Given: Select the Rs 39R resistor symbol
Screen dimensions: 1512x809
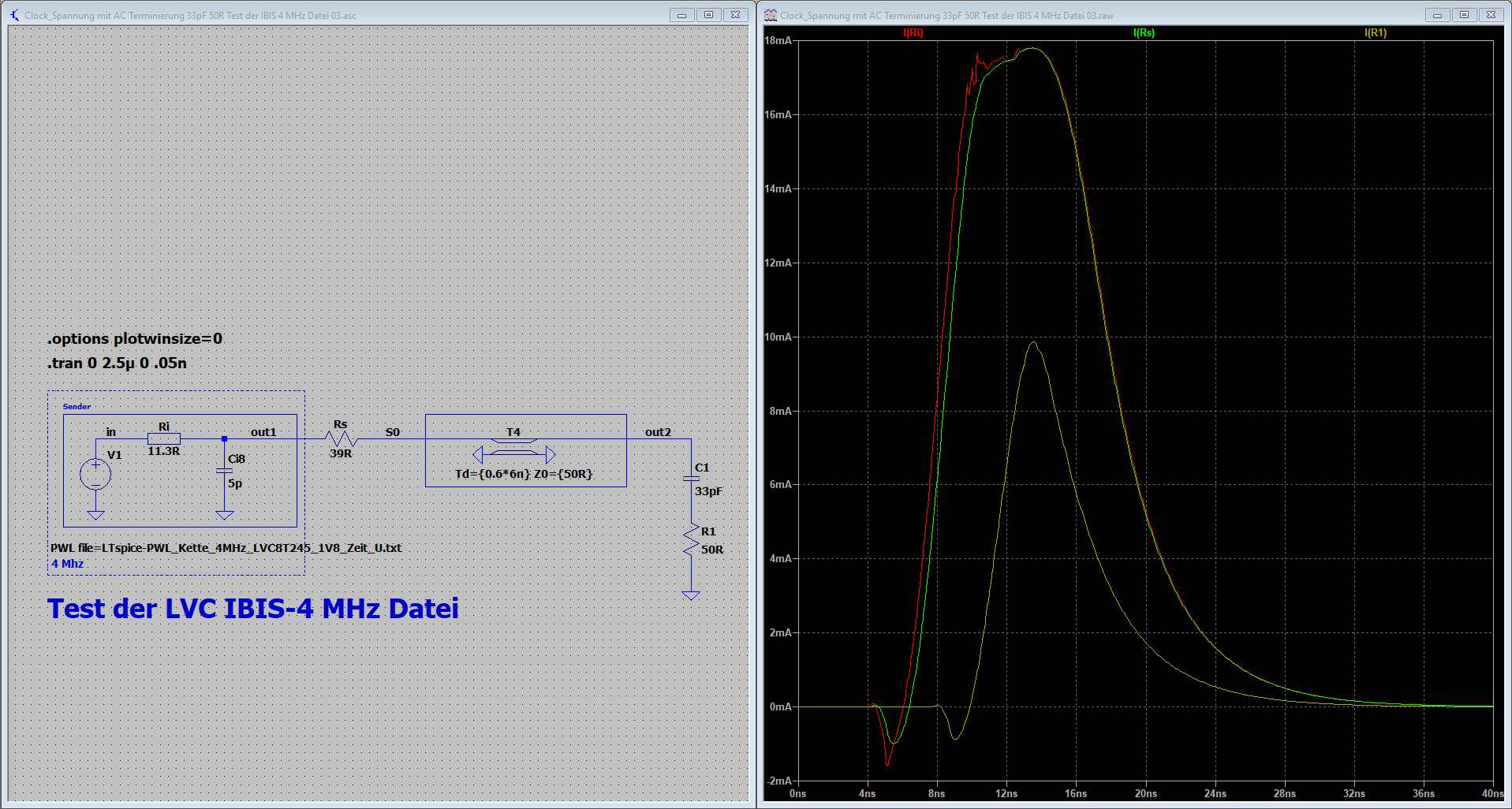Looking at the screenshot, I should click(341, 438).
